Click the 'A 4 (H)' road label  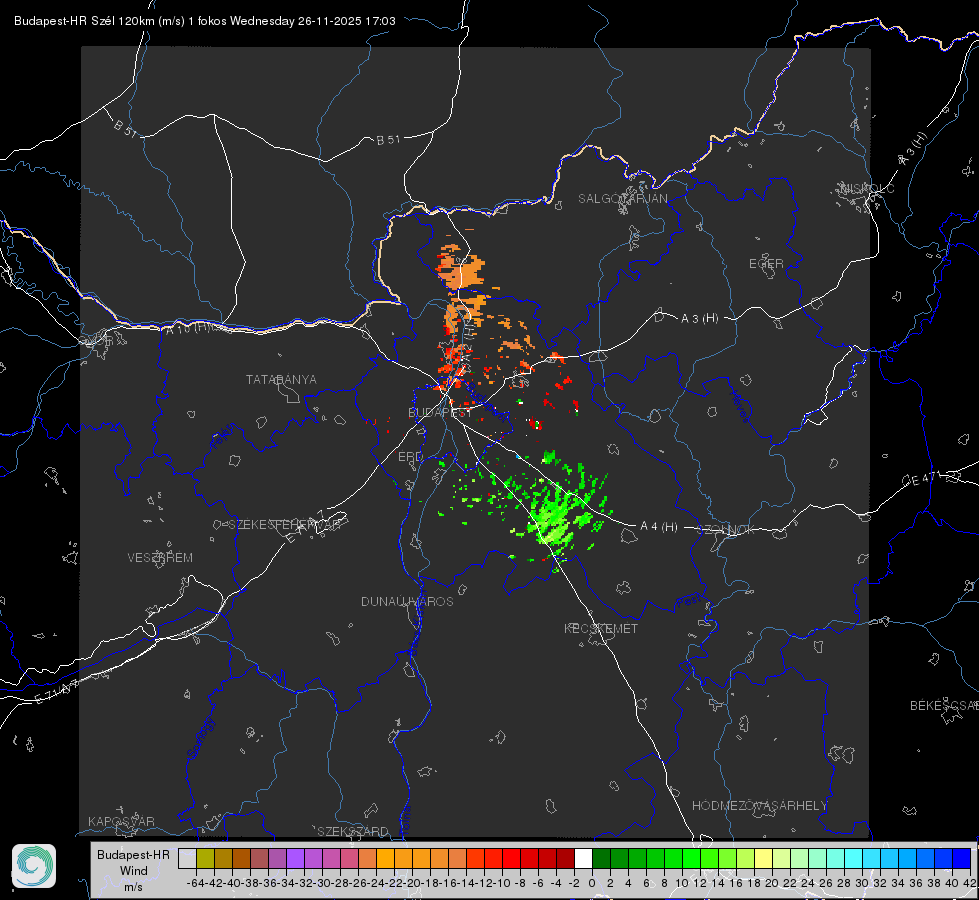(x=659, y=527)
